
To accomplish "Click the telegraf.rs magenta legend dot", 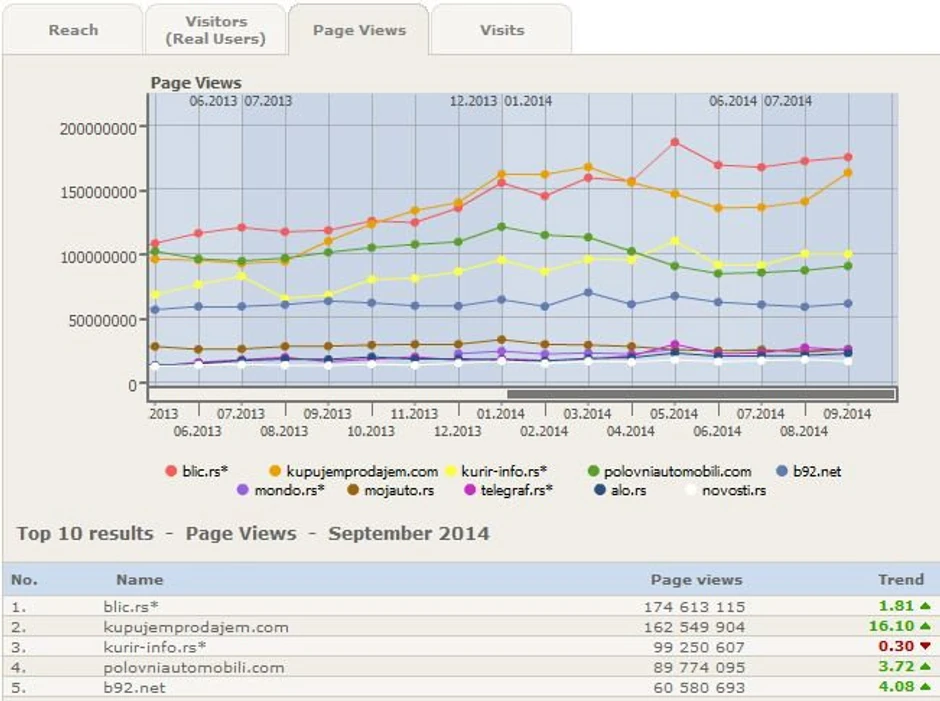I will pos(471,490).
